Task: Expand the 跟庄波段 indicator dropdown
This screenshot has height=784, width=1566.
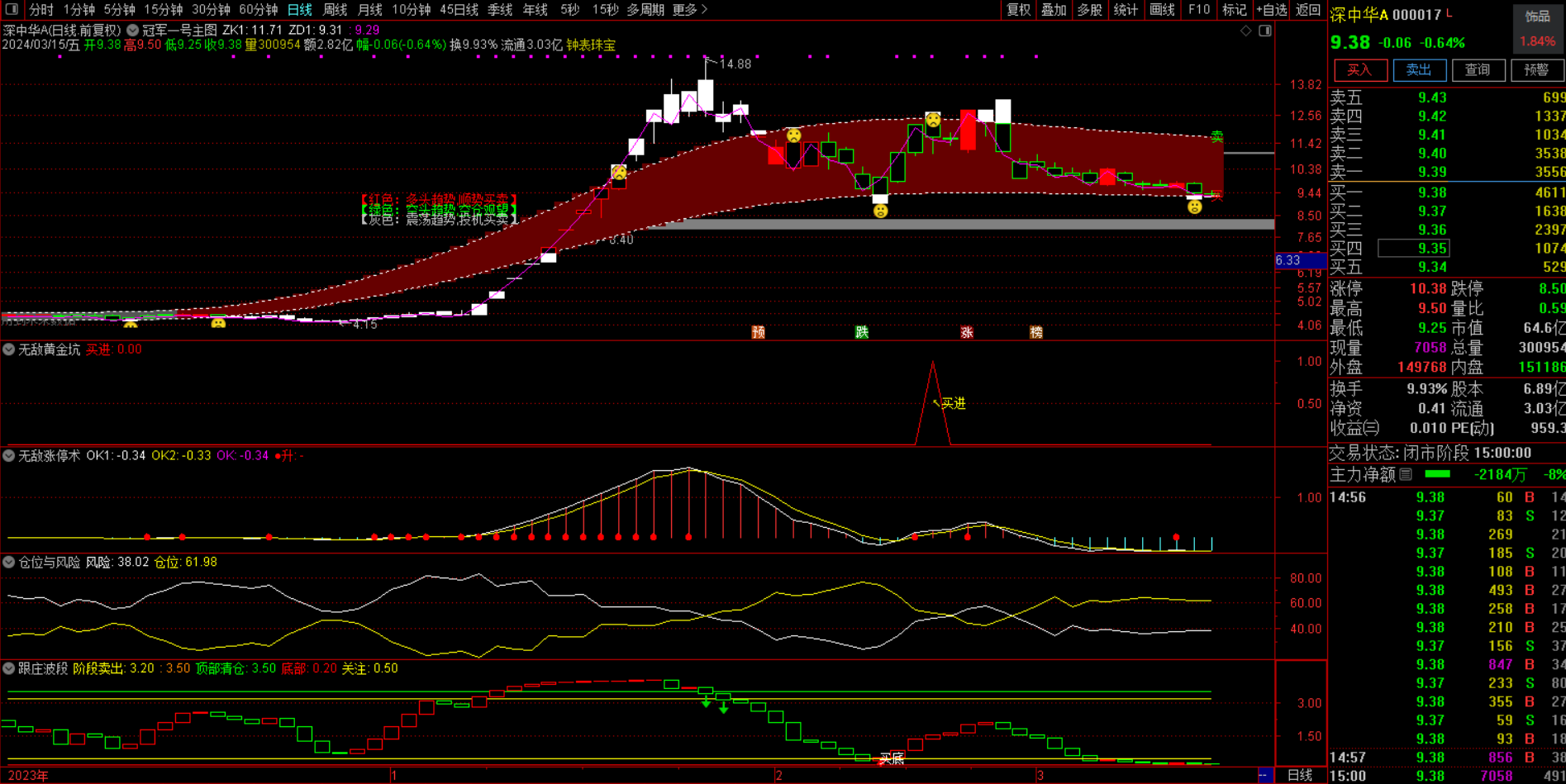Action: tap(9, 668)
